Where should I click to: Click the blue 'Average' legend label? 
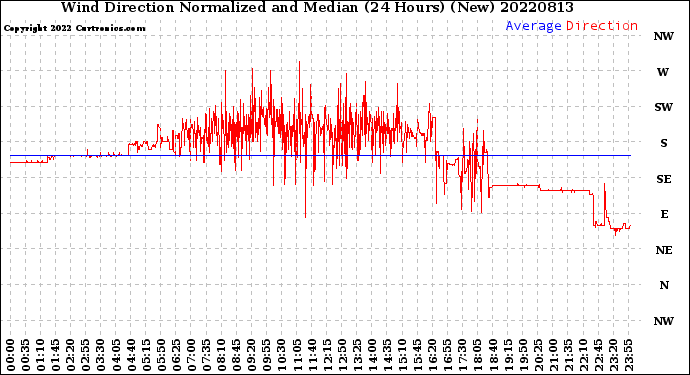click(533, 26)
